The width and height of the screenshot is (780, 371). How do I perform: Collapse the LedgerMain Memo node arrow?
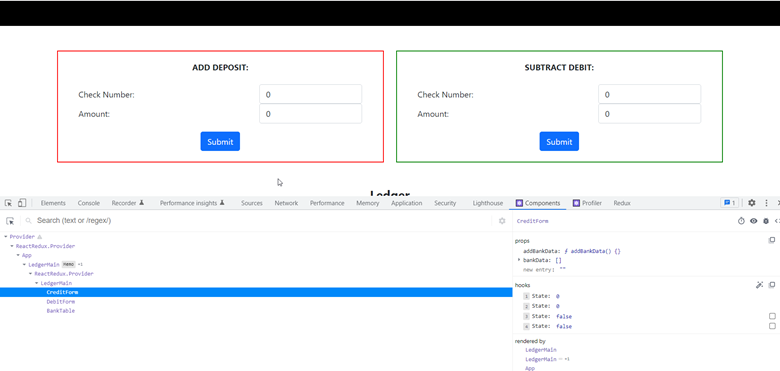pos(24,265)
